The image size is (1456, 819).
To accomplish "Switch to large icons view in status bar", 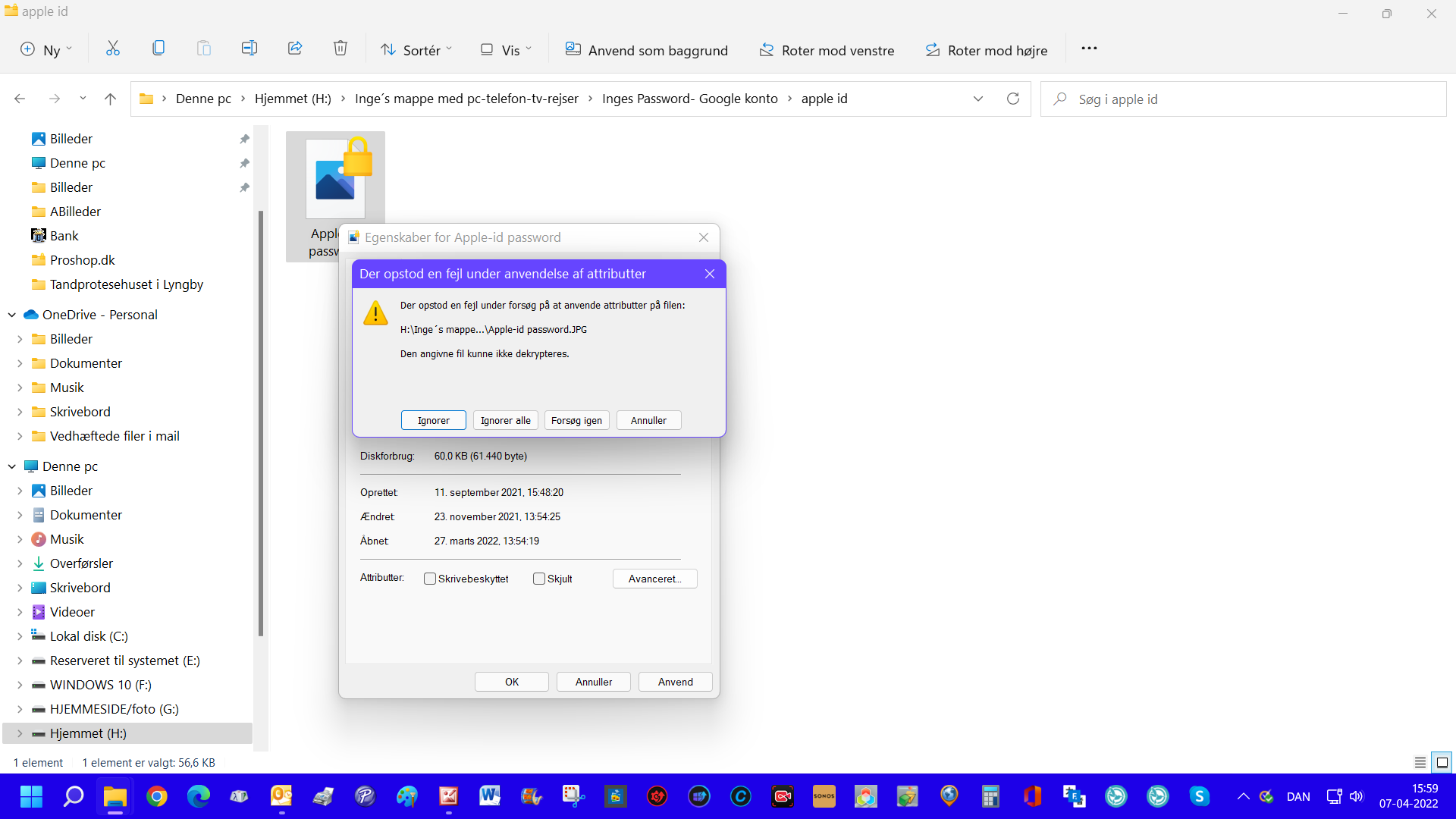I will click(1442, 762).
